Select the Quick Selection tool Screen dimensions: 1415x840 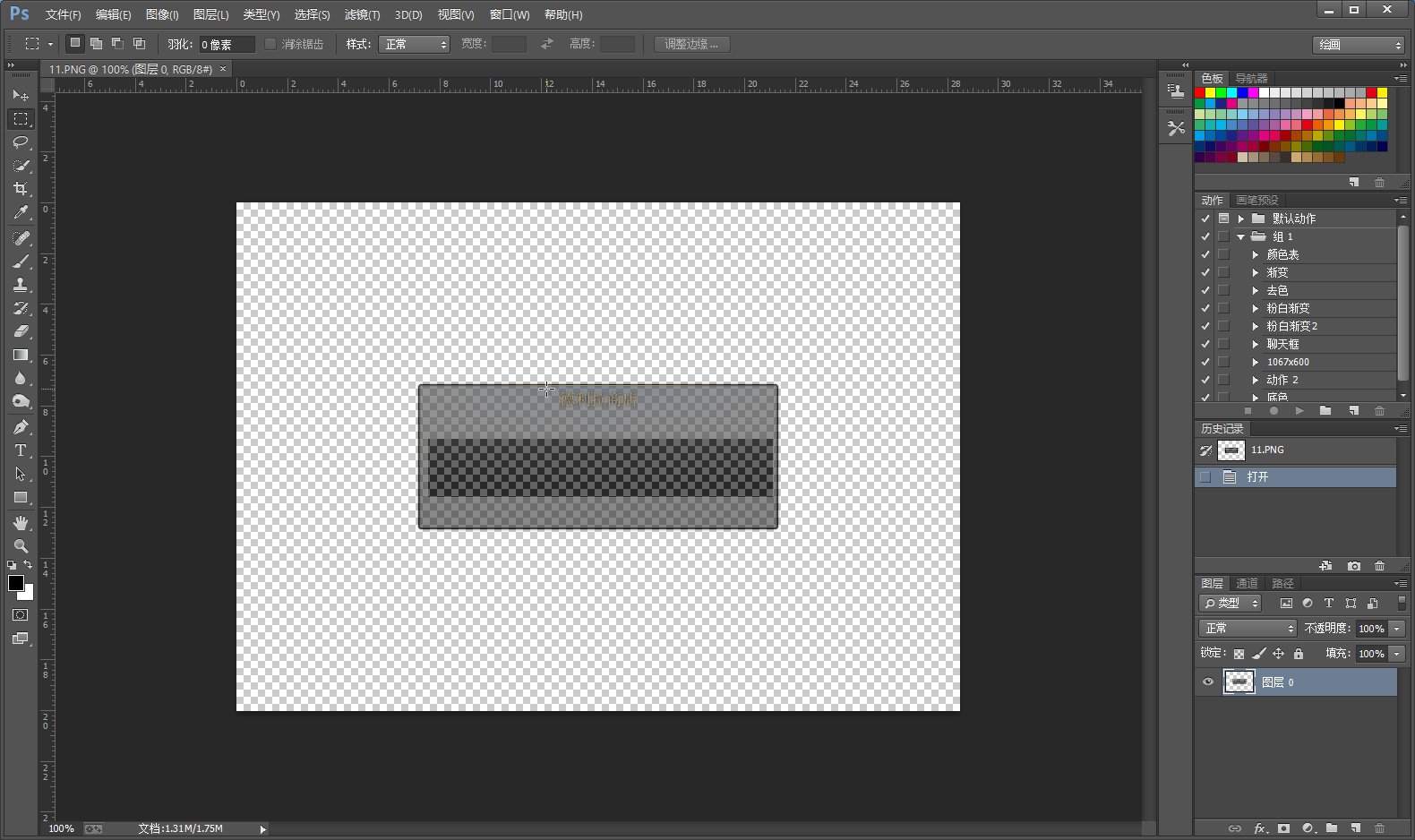pos(20,165)
